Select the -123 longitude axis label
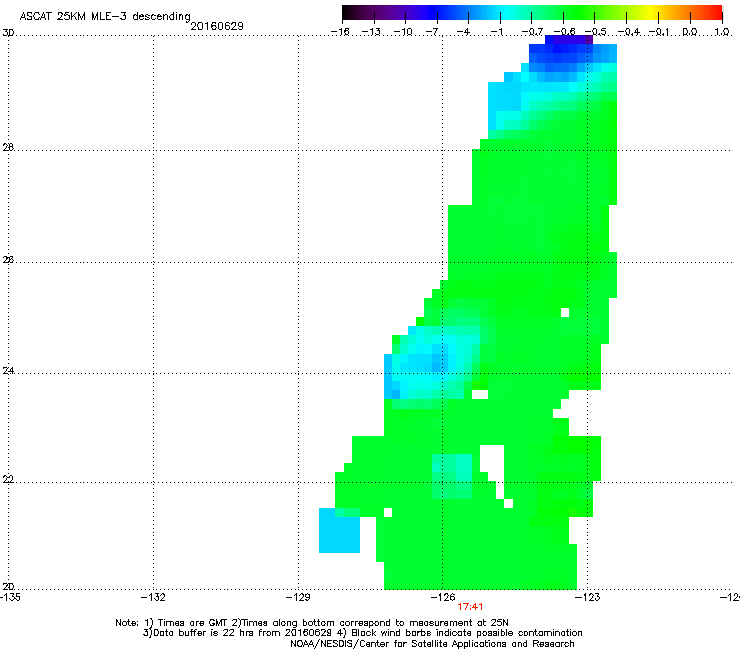 click(x=588, y=597)
